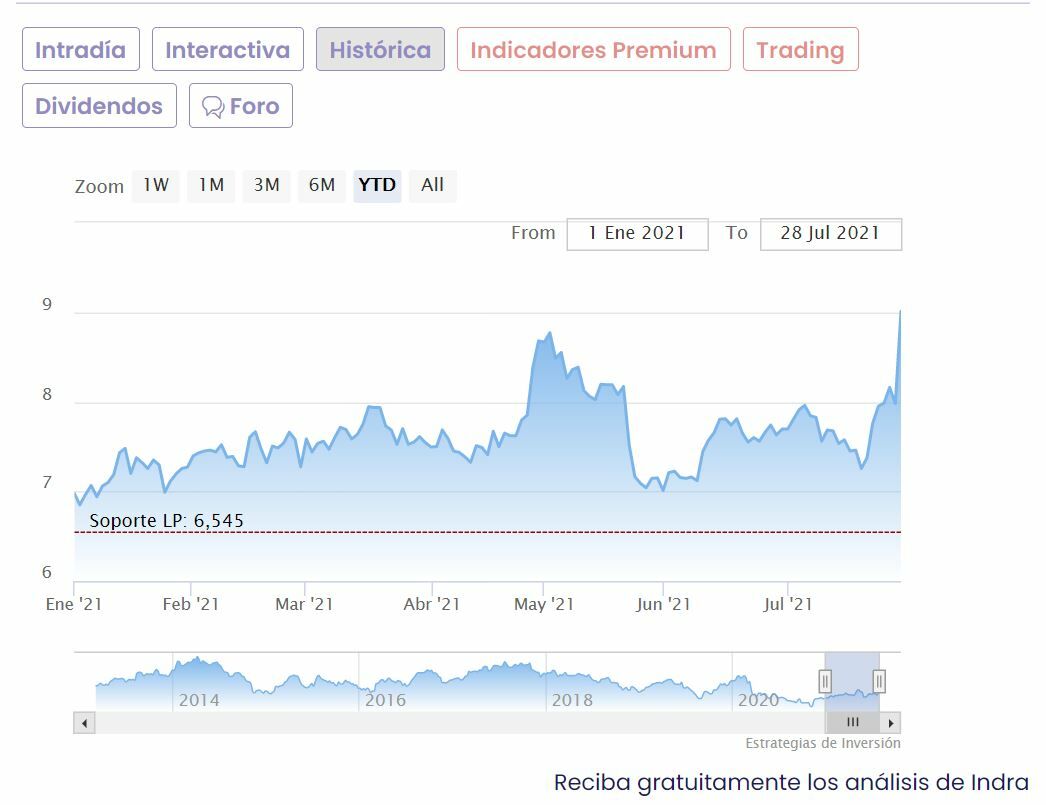Open Indicadores Premium section
1046x805 pixels.
tap(593, 50)
